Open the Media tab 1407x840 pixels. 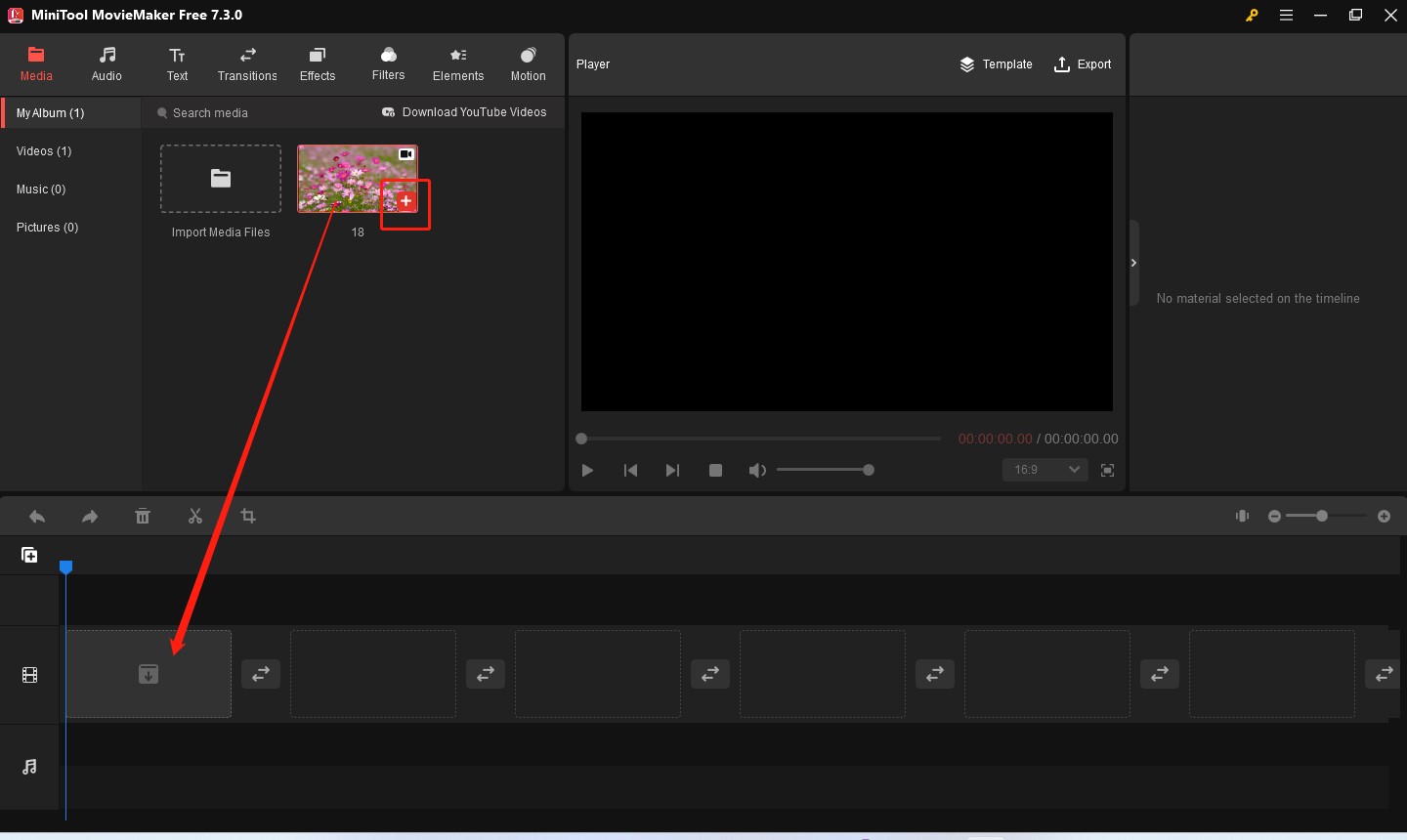(x=36, y=64)
